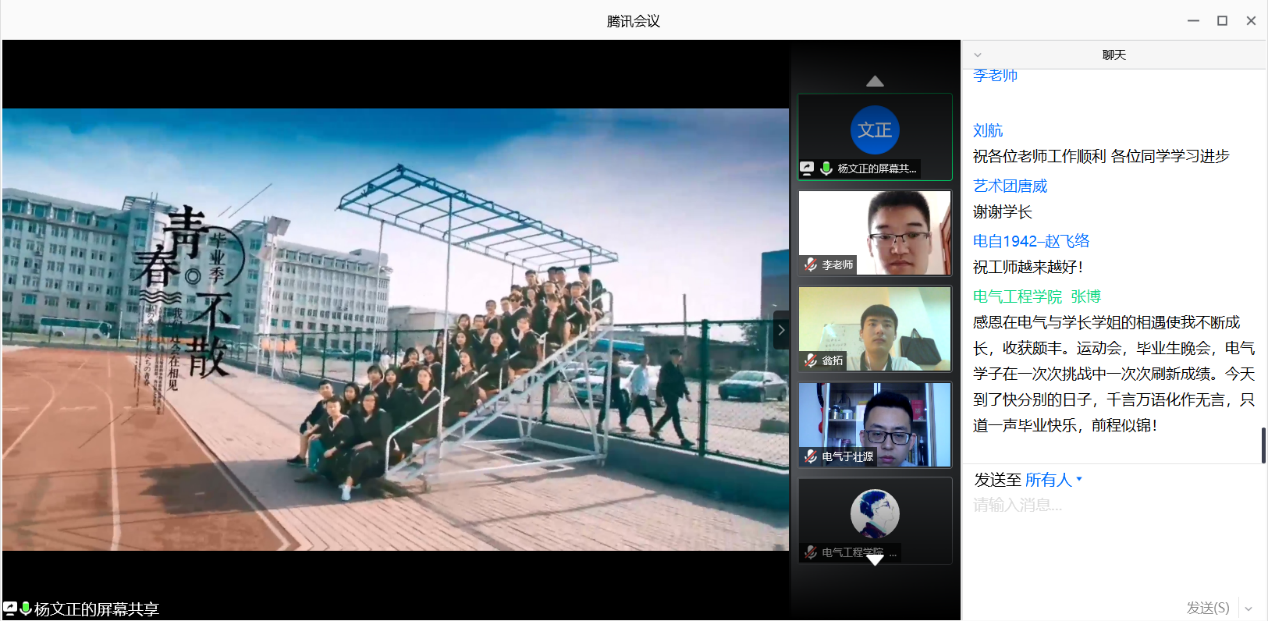Click green mic icon in 杨文正 tile

[826, 169]
